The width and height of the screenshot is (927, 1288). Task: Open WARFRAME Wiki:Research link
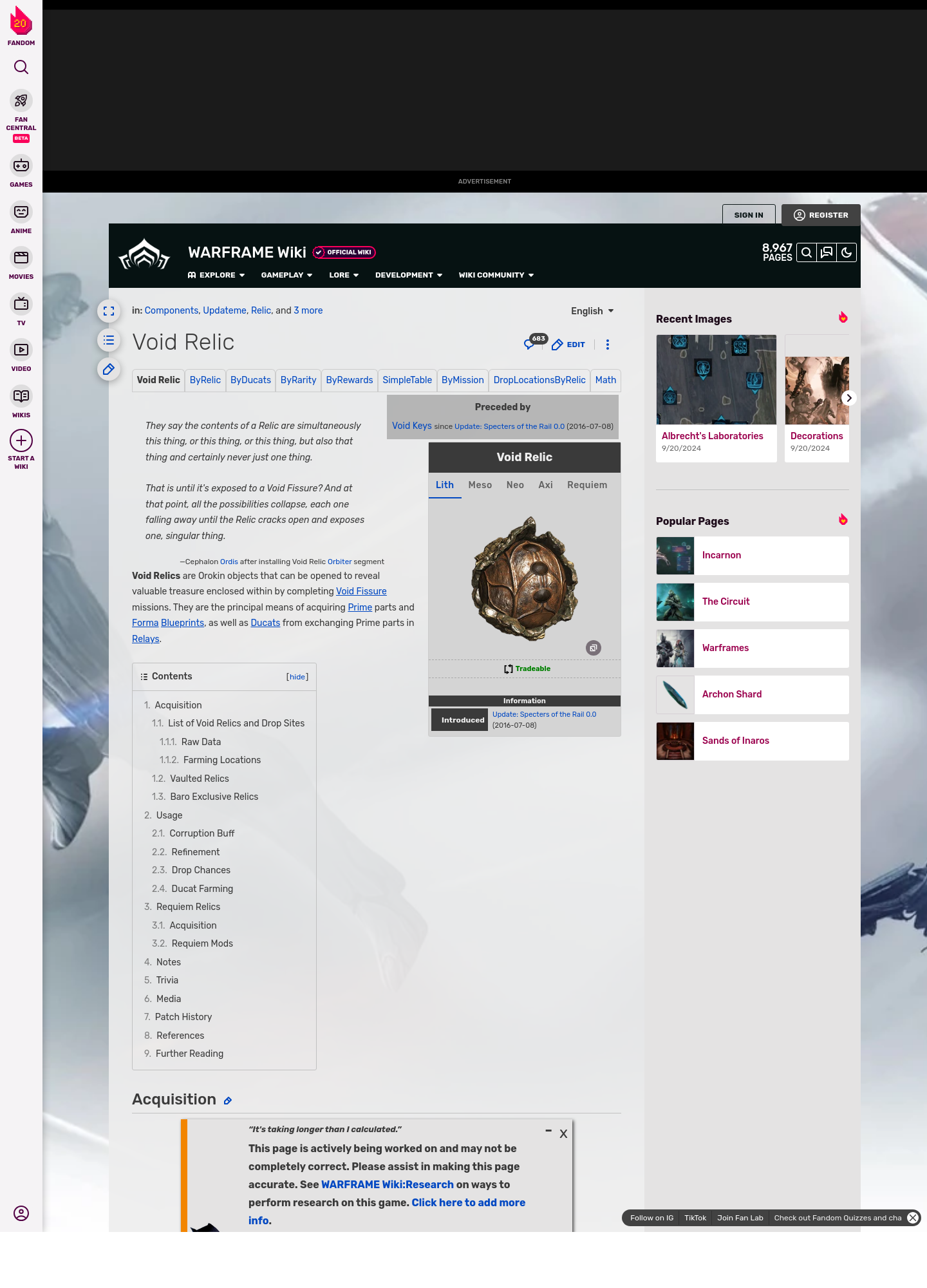tap(388, 1184)
